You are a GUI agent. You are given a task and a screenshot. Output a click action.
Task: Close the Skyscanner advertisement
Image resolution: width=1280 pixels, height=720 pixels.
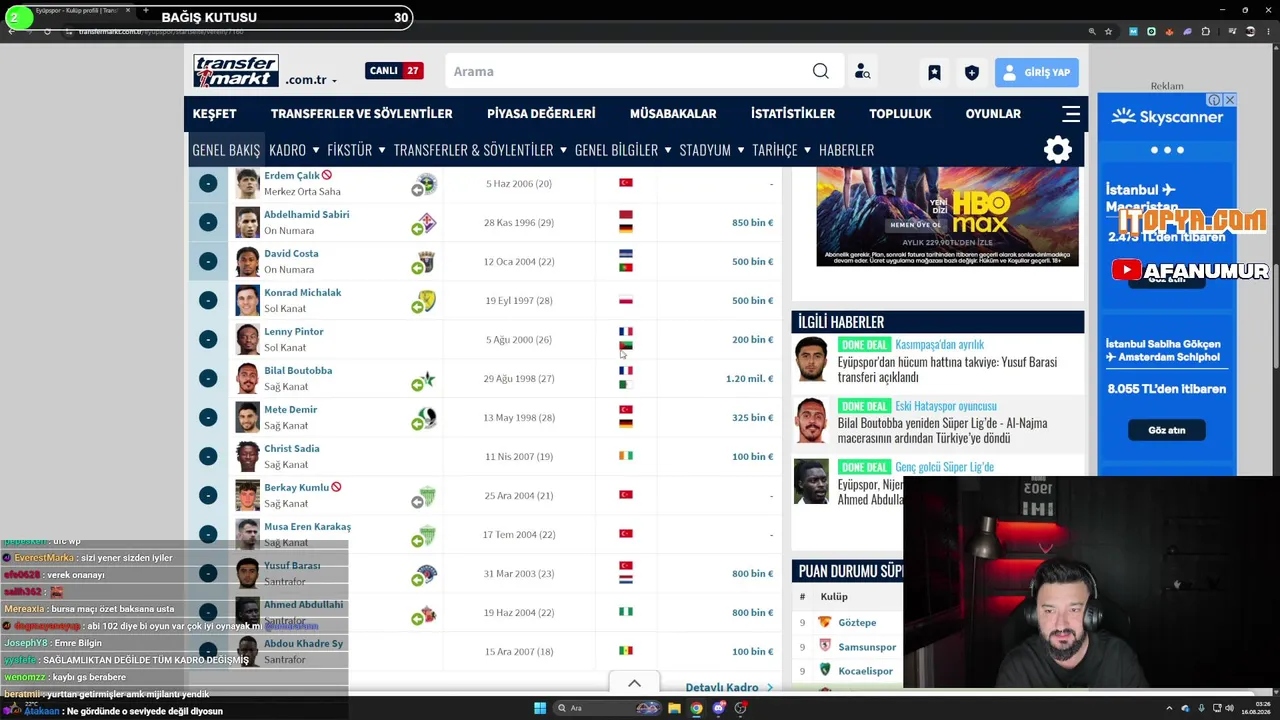pos(1229,100)
